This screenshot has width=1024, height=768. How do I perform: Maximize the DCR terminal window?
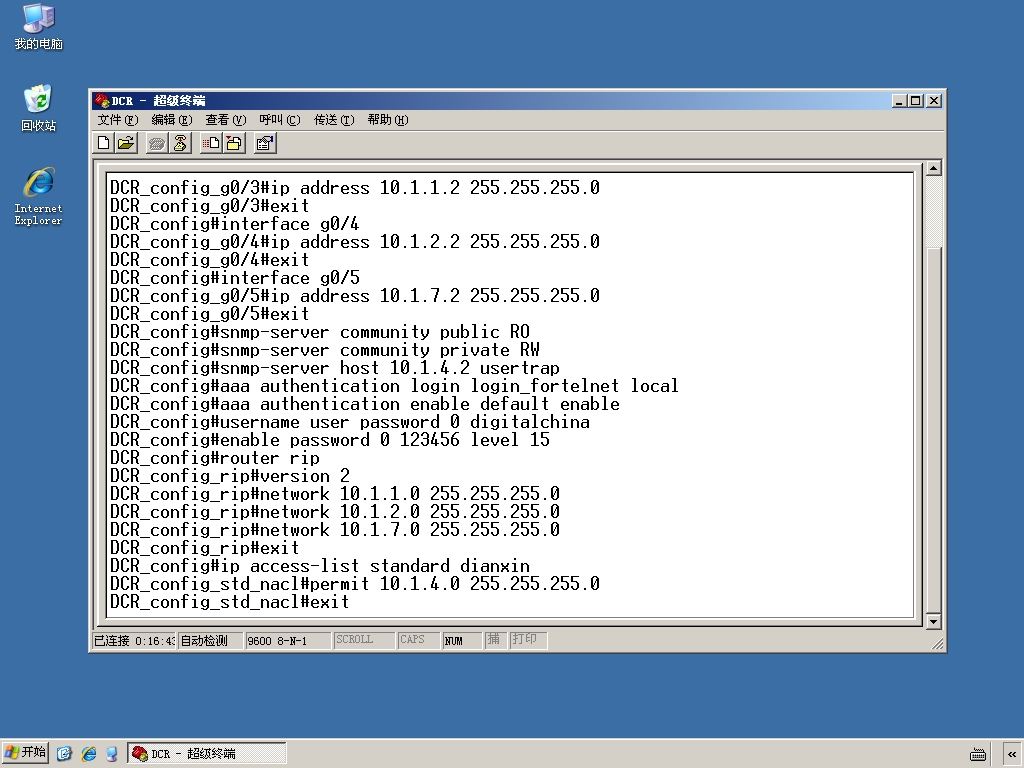(915, 101)
